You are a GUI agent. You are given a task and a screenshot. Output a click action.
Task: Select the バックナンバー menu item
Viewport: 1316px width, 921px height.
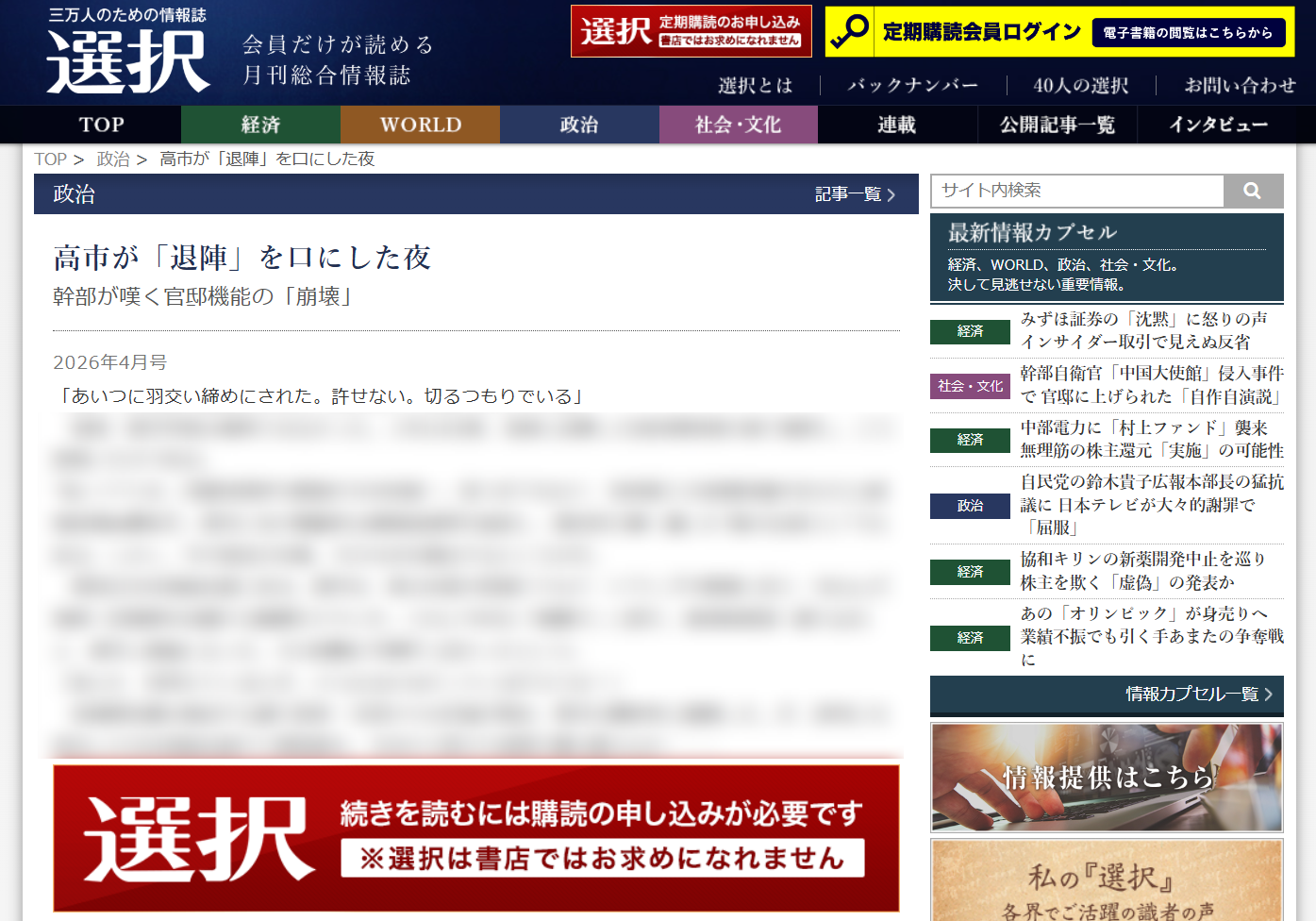pos(910,85)
